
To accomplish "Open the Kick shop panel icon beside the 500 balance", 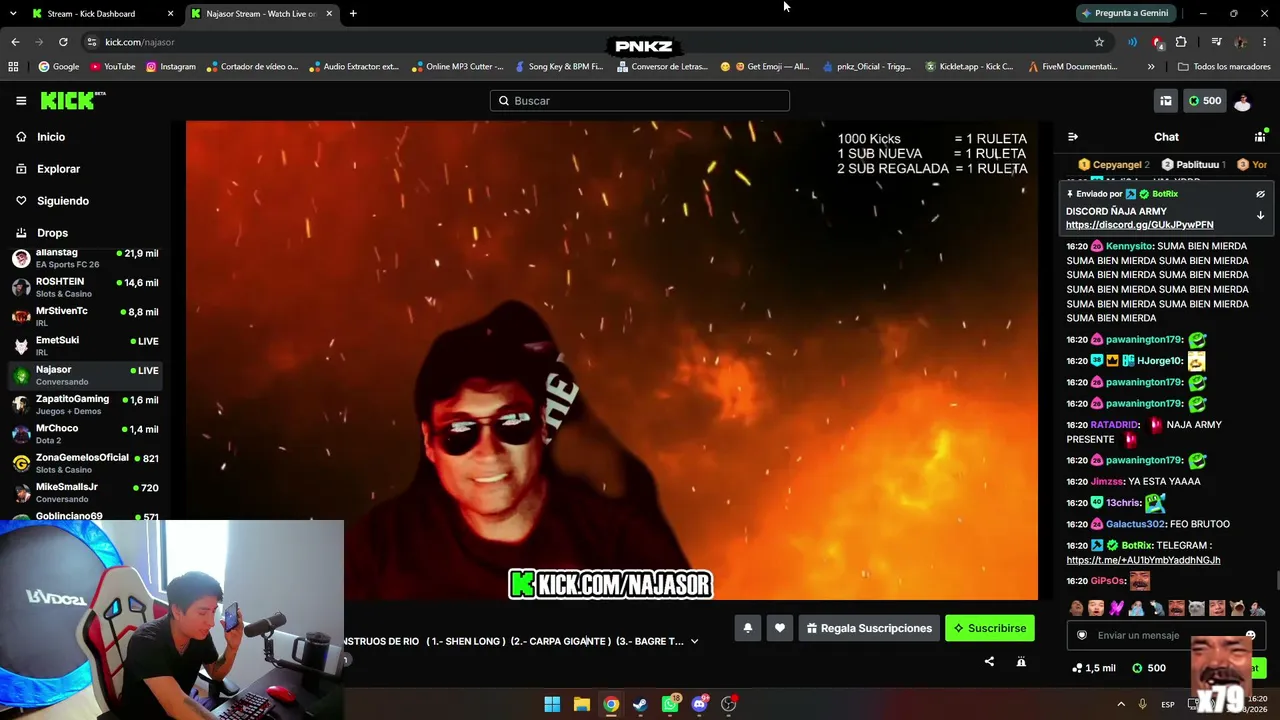I will point(1165,100).
